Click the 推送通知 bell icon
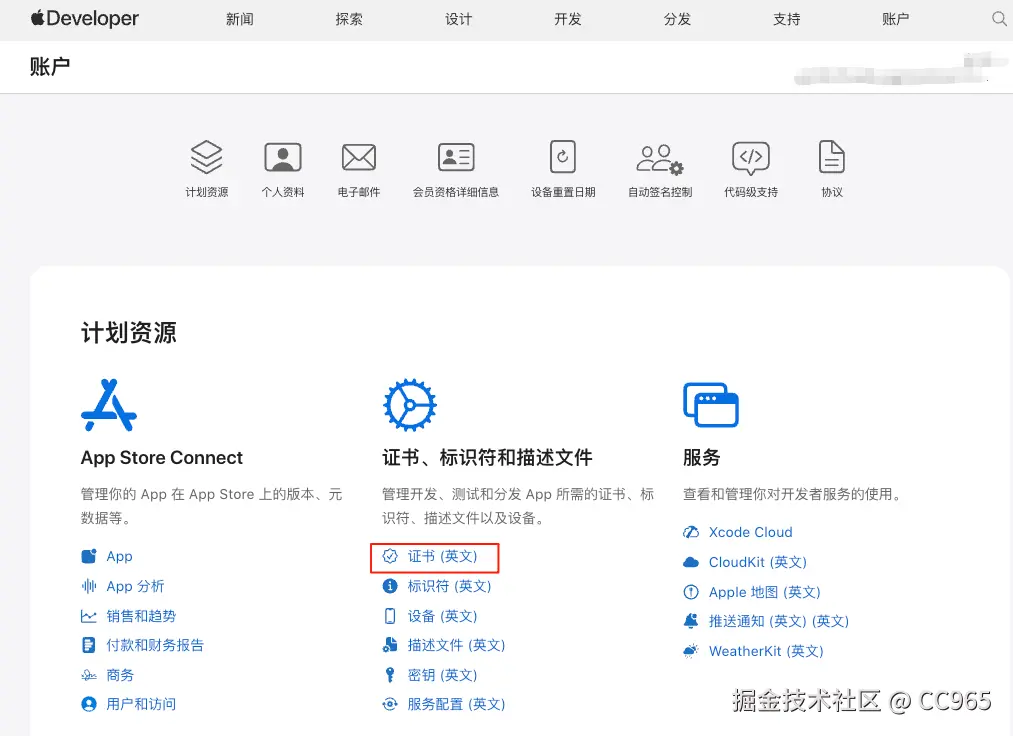The width and height of the screenshot is (1013, 736). (691, 621)
